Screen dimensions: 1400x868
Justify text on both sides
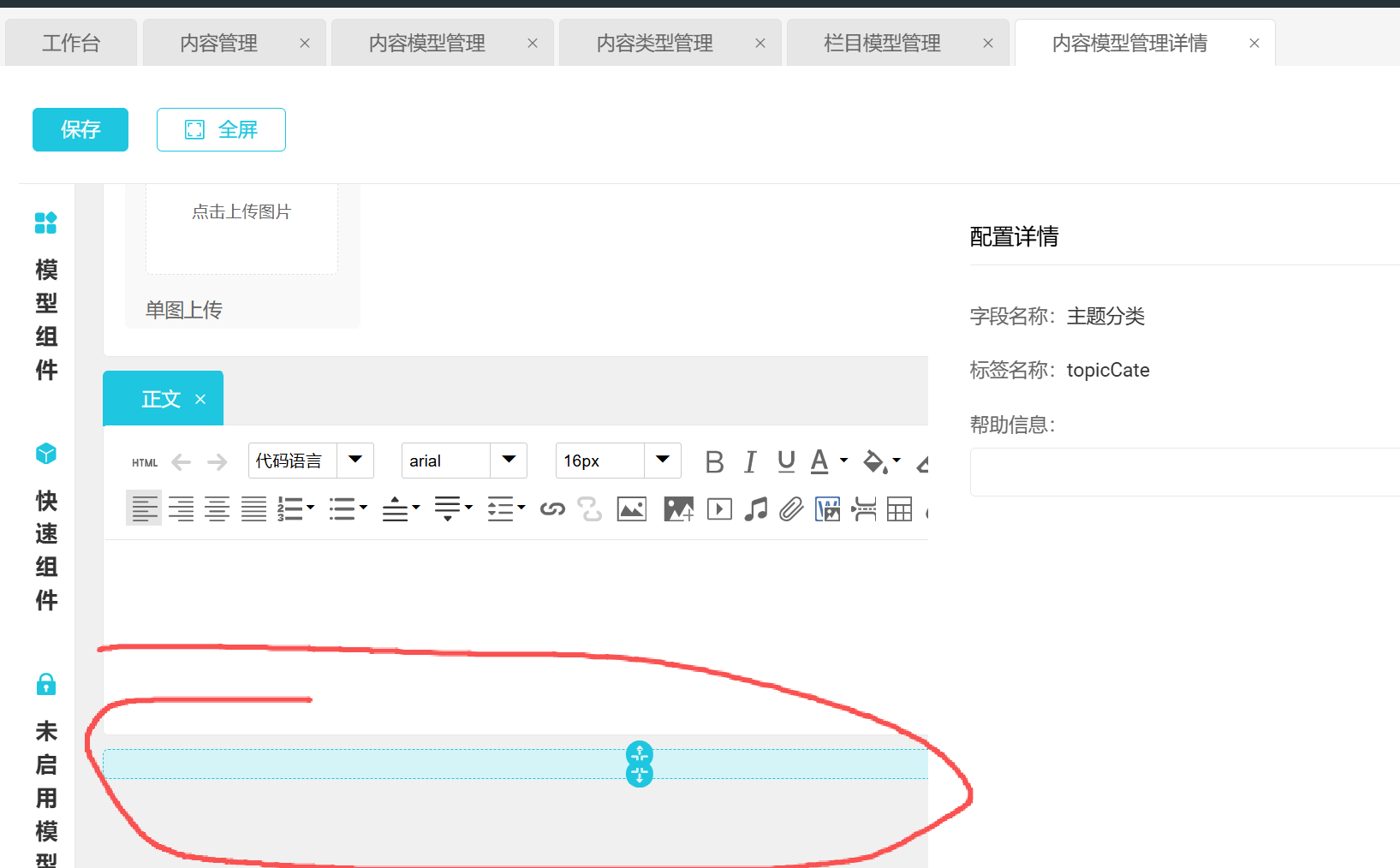coord(253,509)
